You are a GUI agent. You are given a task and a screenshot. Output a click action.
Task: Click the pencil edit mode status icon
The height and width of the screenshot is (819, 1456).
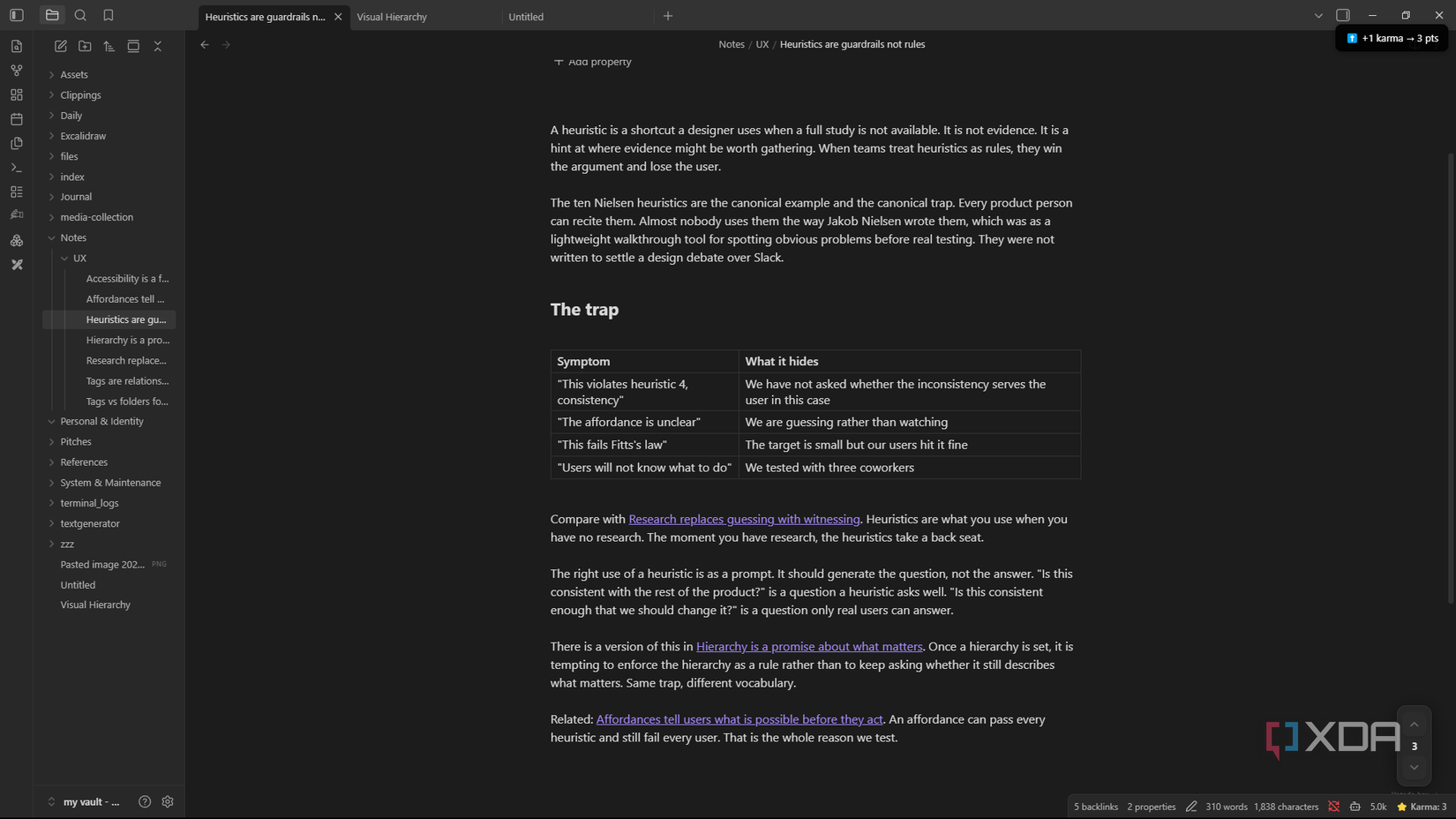(1191, 806)
